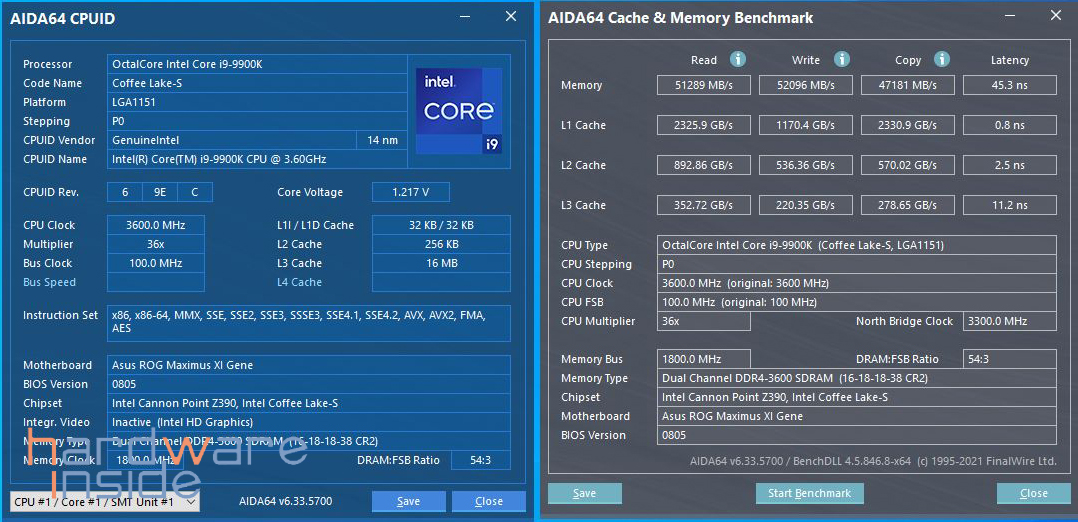Screen dimensions: 1078x522
Task: Minimize the Cache & Memory Benchmark window
Action: click(1009, 17)
